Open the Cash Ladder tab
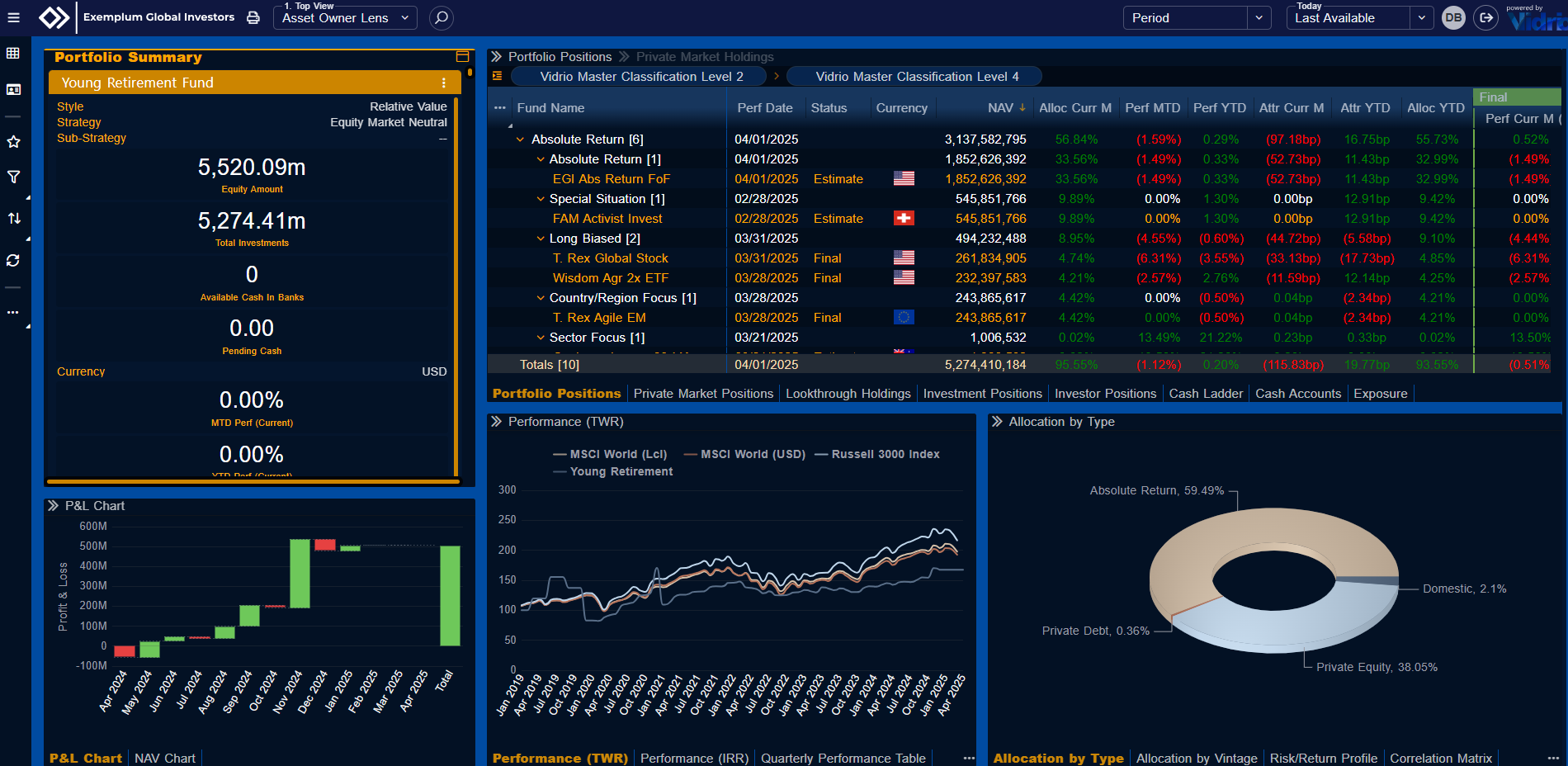Screen dimensions: 1568x766 (1206, 394)
